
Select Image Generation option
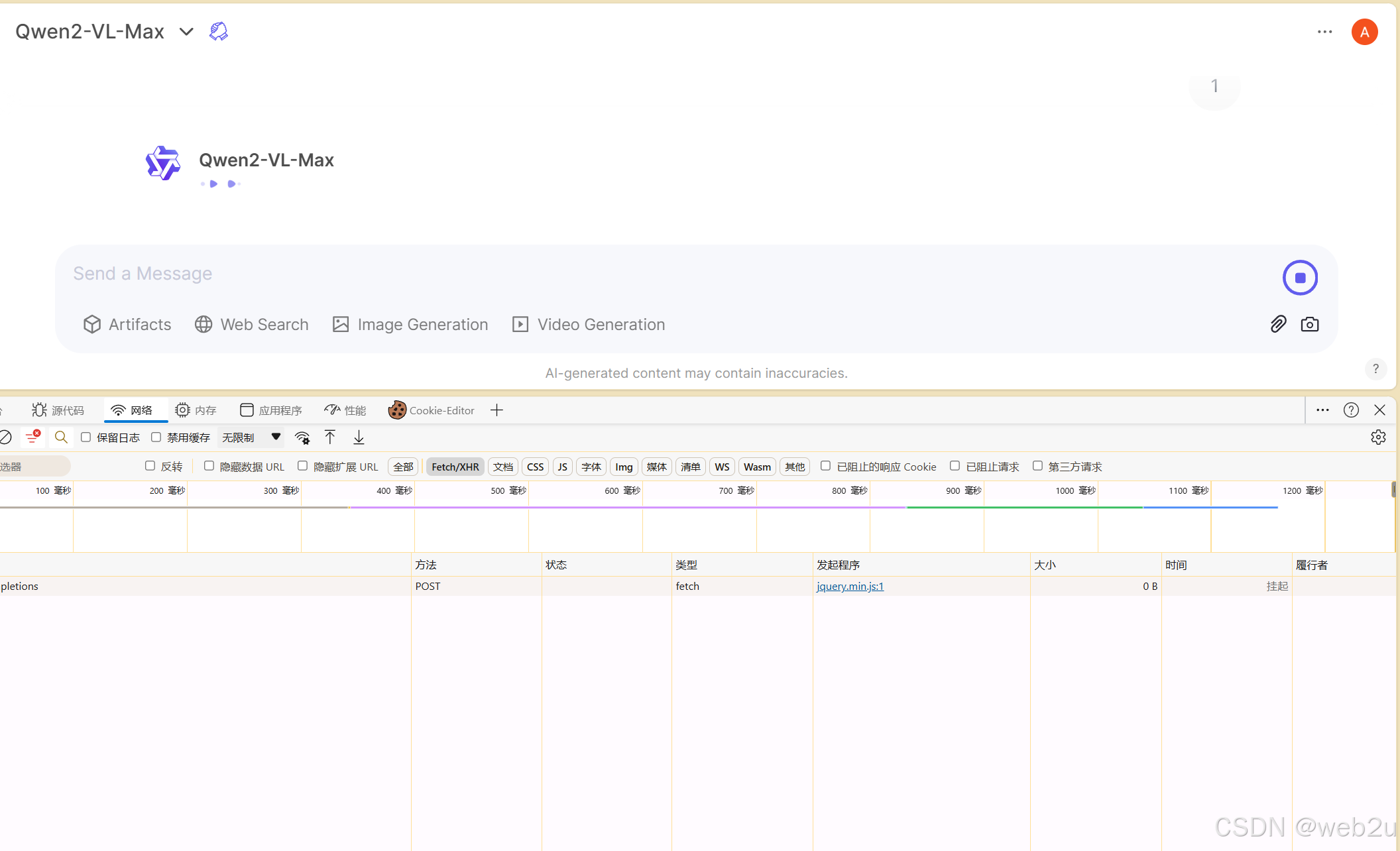click(x=410, y=324)
